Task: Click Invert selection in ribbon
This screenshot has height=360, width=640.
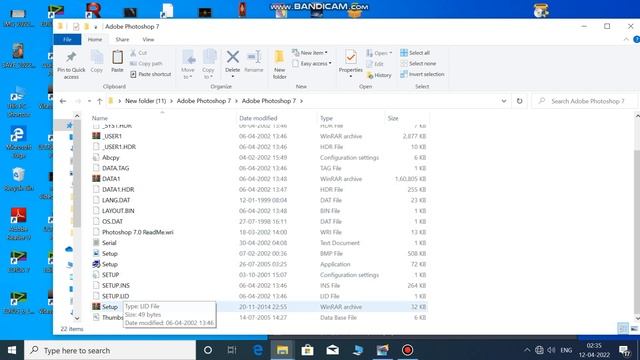Action: click(x=422, y=74)
